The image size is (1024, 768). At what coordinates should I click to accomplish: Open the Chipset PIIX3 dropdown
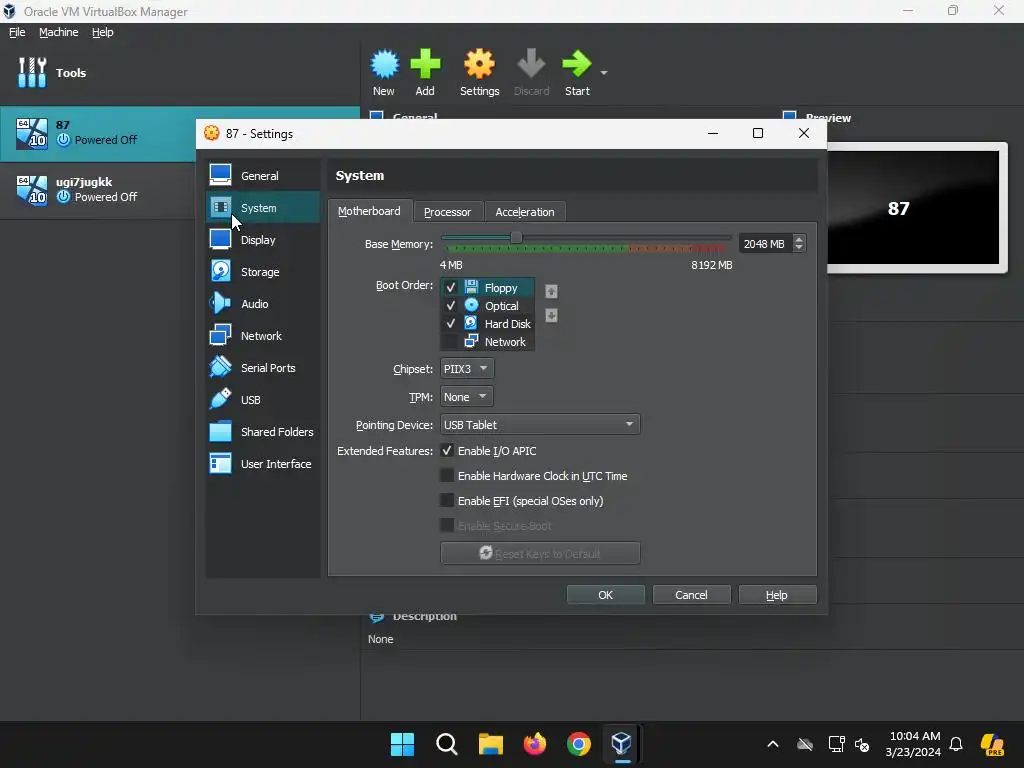tap(467, 368)
